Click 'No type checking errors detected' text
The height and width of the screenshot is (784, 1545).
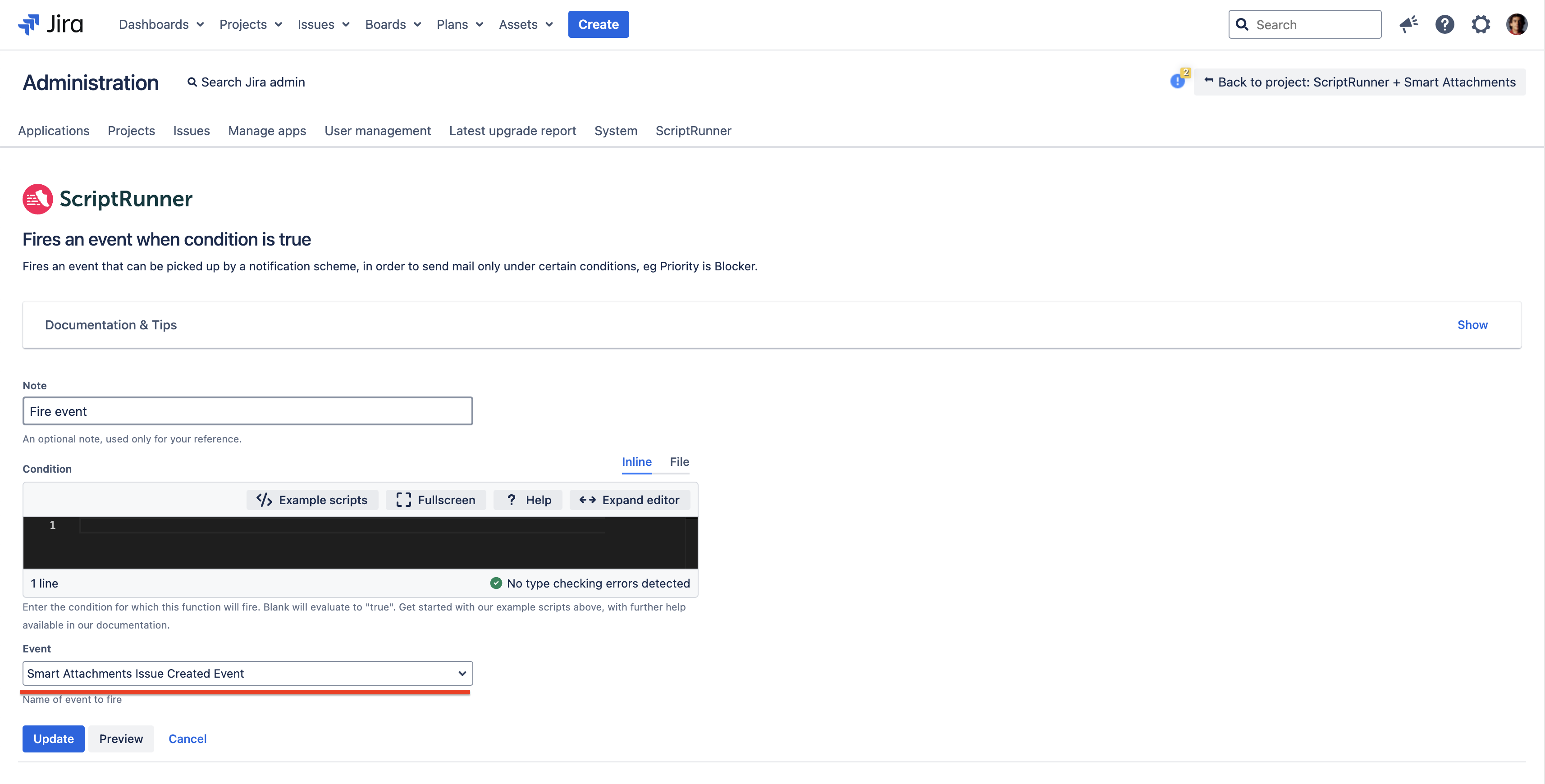pos(598,583)
